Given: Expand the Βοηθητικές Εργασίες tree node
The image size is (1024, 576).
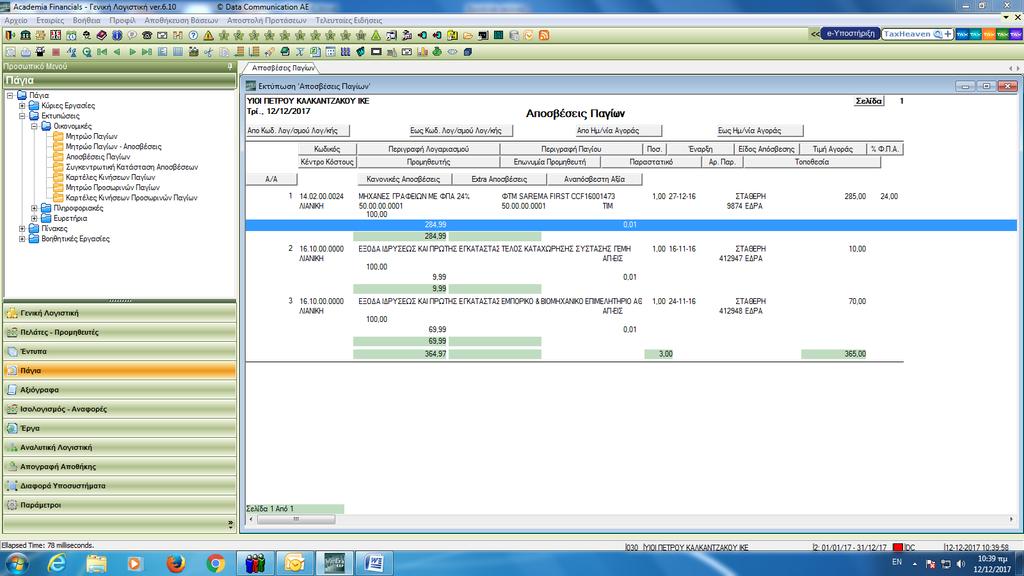Looking at the screenshot, I should click(22, 239).
